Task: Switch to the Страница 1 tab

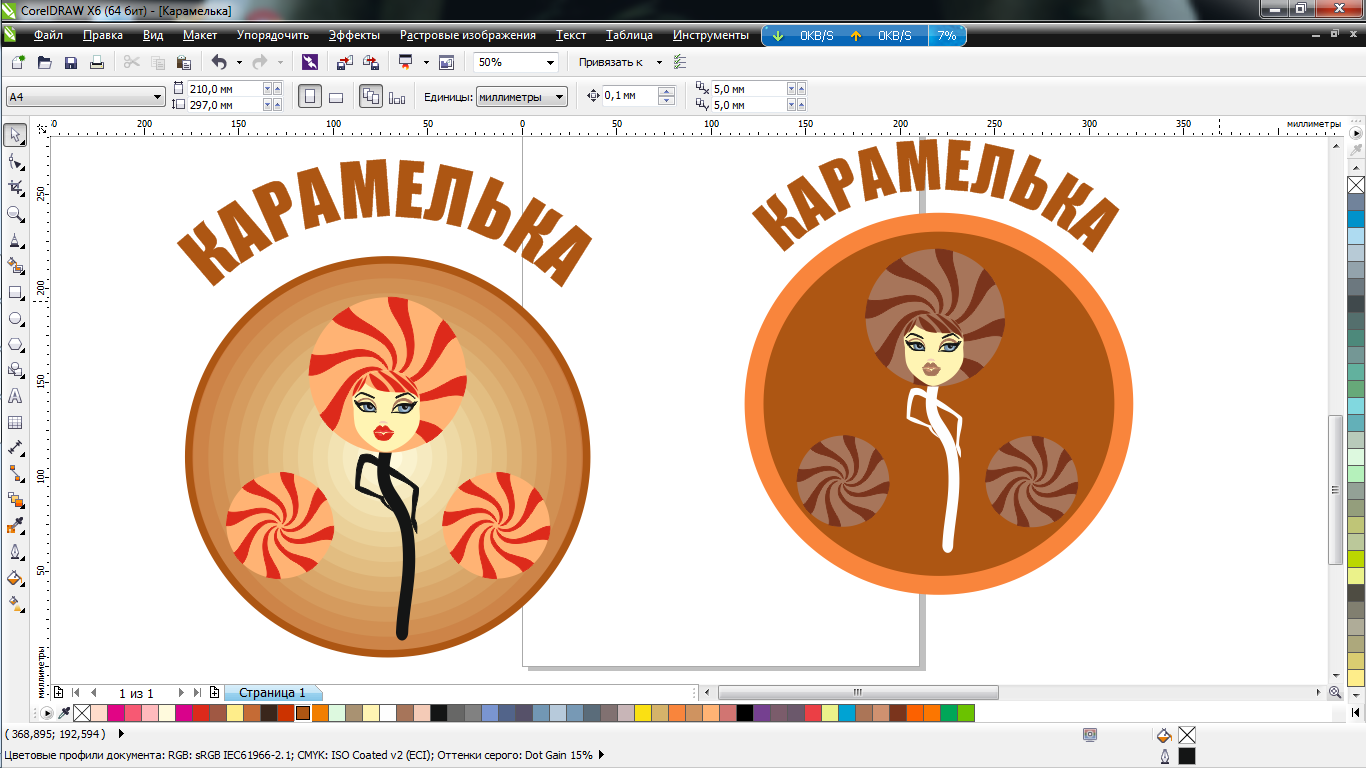Action: (x=272, y=692)
